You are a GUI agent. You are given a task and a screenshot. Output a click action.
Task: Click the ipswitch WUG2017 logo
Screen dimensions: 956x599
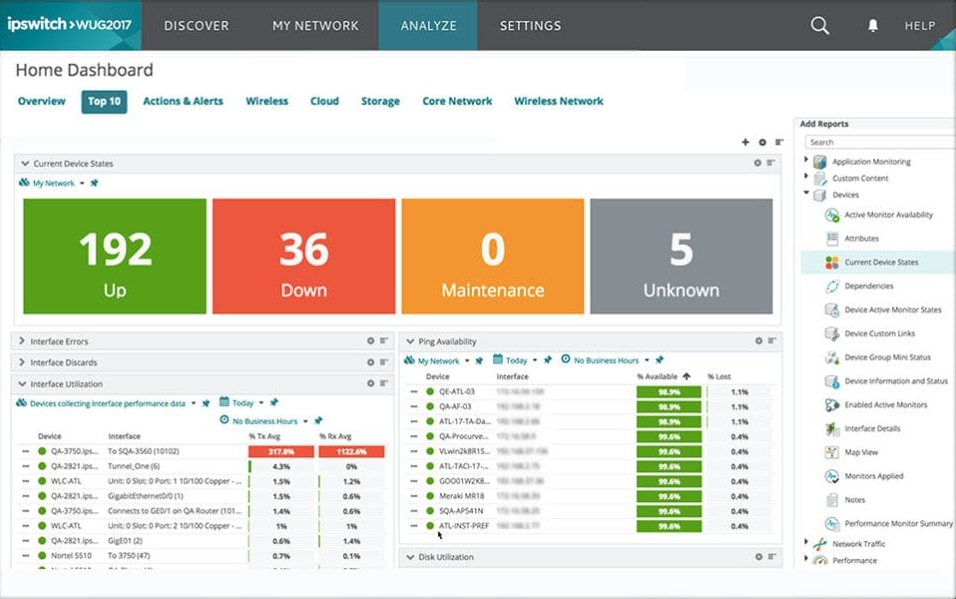point(70,25)
